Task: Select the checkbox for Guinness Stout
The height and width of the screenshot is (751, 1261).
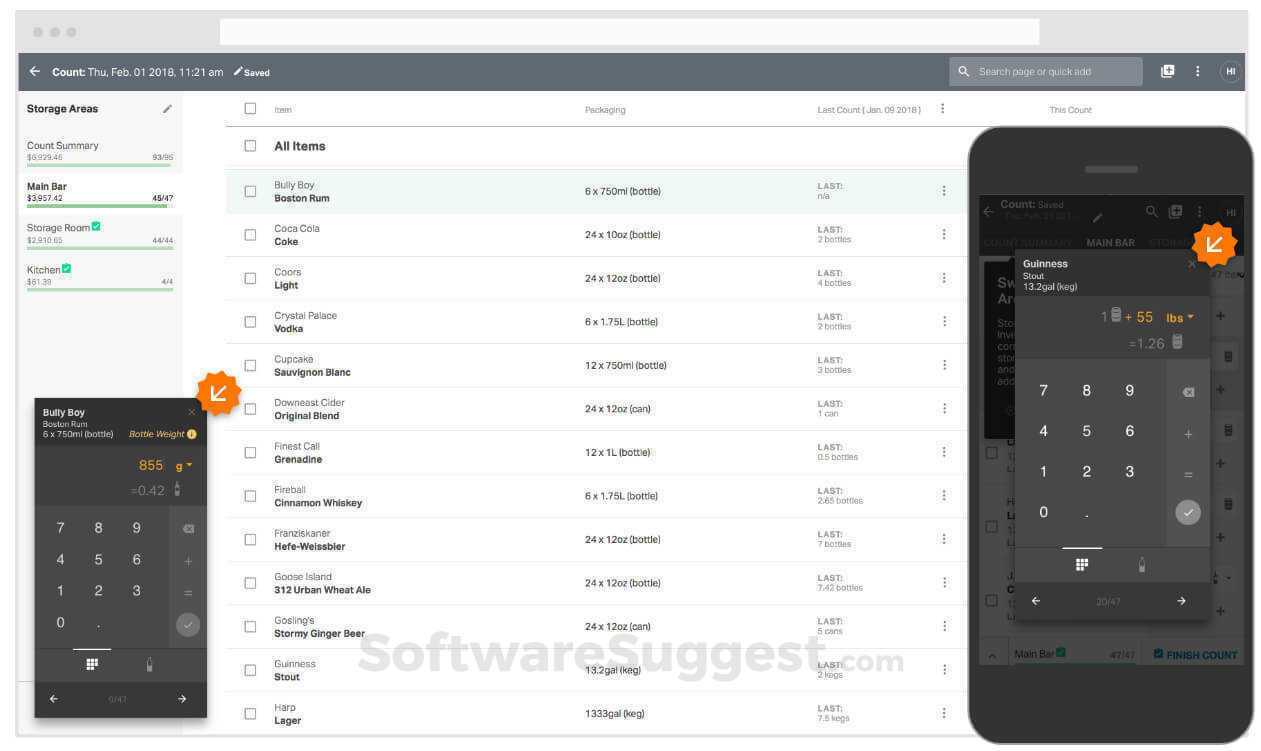Action: (x=250, y=670)
